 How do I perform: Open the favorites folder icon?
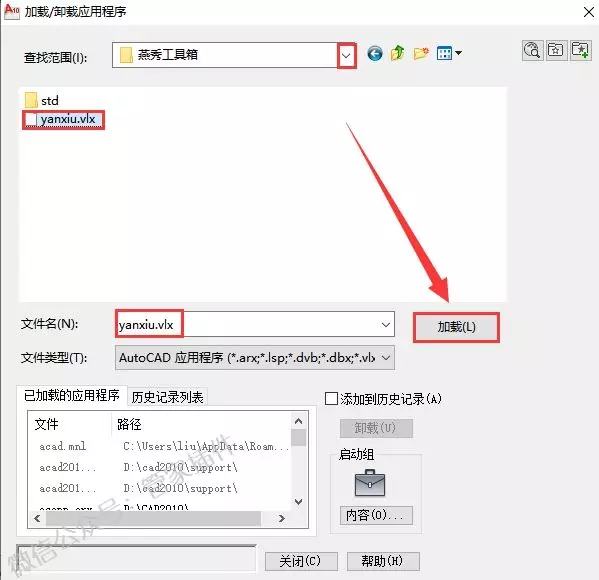pyautogui.click(x=556, y=50)
